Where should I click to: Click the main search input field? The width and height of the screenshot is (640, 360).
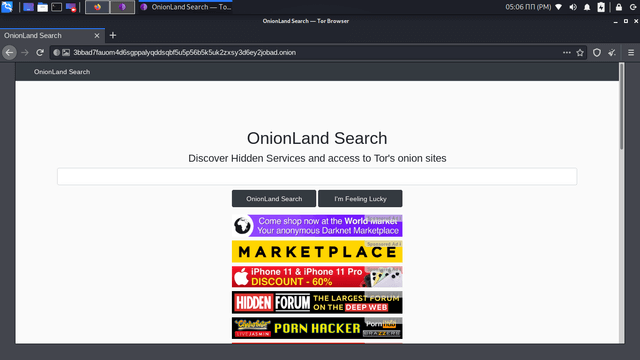317,176
